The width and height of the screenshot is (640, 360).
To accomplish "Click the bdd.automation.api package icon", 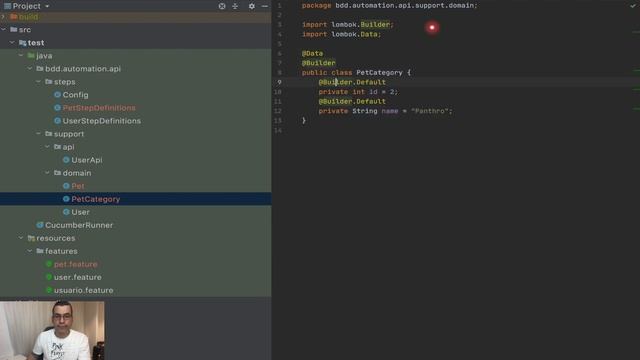I will coord(40,69).
